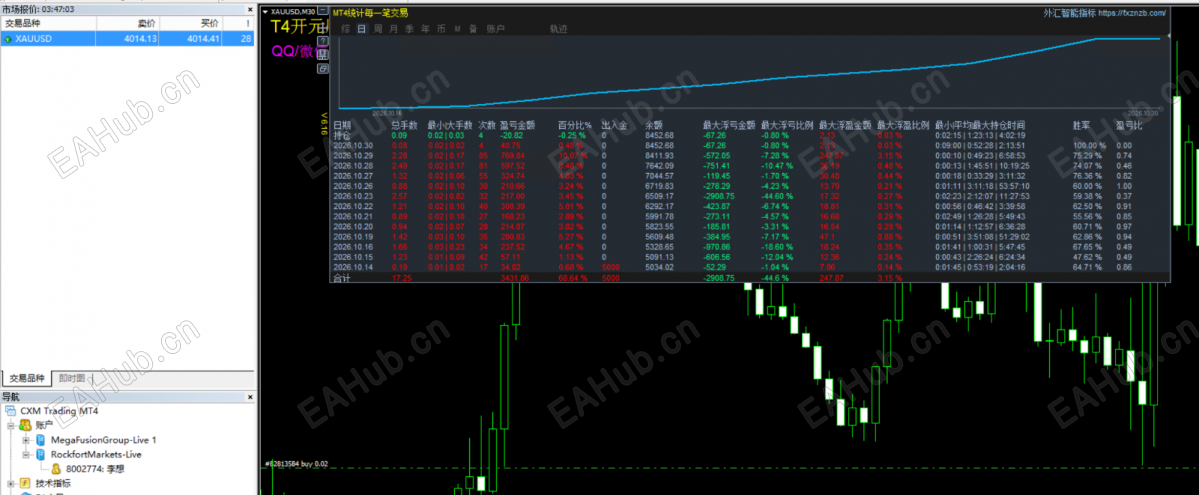Click the XAUUSD green arrow icon in Market Watch
Viewport: 1199px width, 495px height.
tap(8, 37)
